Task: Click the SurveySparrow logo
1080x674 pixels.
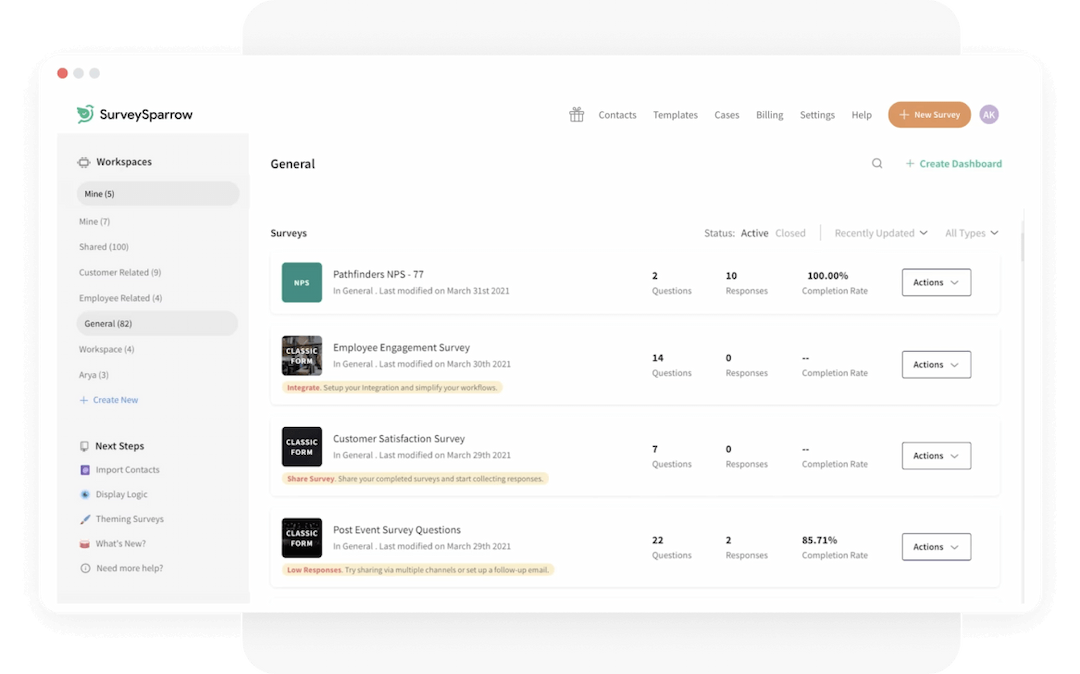Action: 135,115
